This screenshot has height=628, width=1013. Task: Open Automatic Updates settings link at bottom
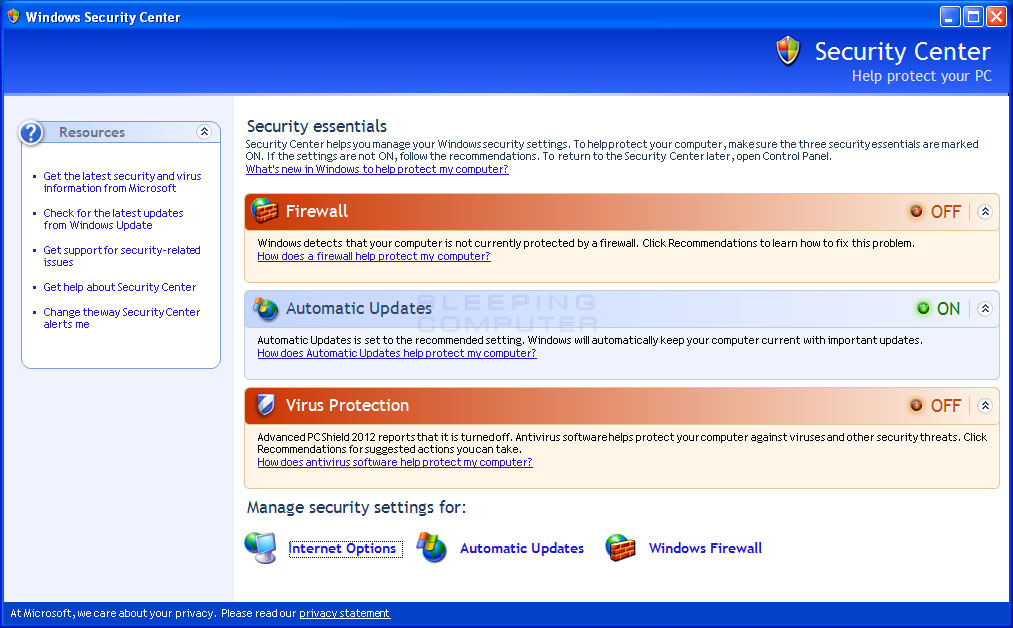click(521, 549)
